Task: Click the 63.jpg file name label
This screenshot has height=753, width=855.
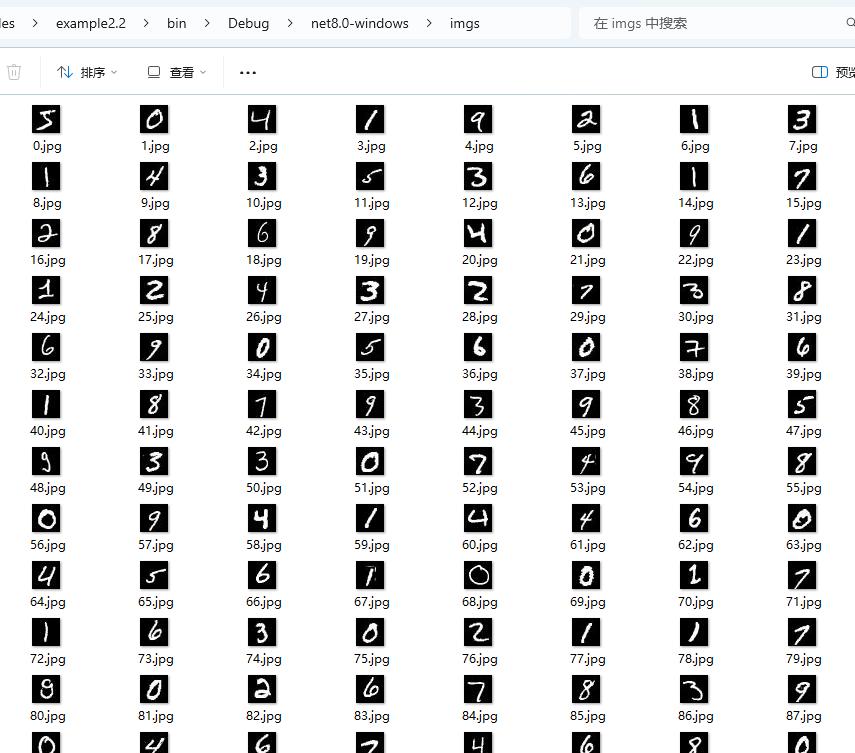Action: [x=804, y=545]
